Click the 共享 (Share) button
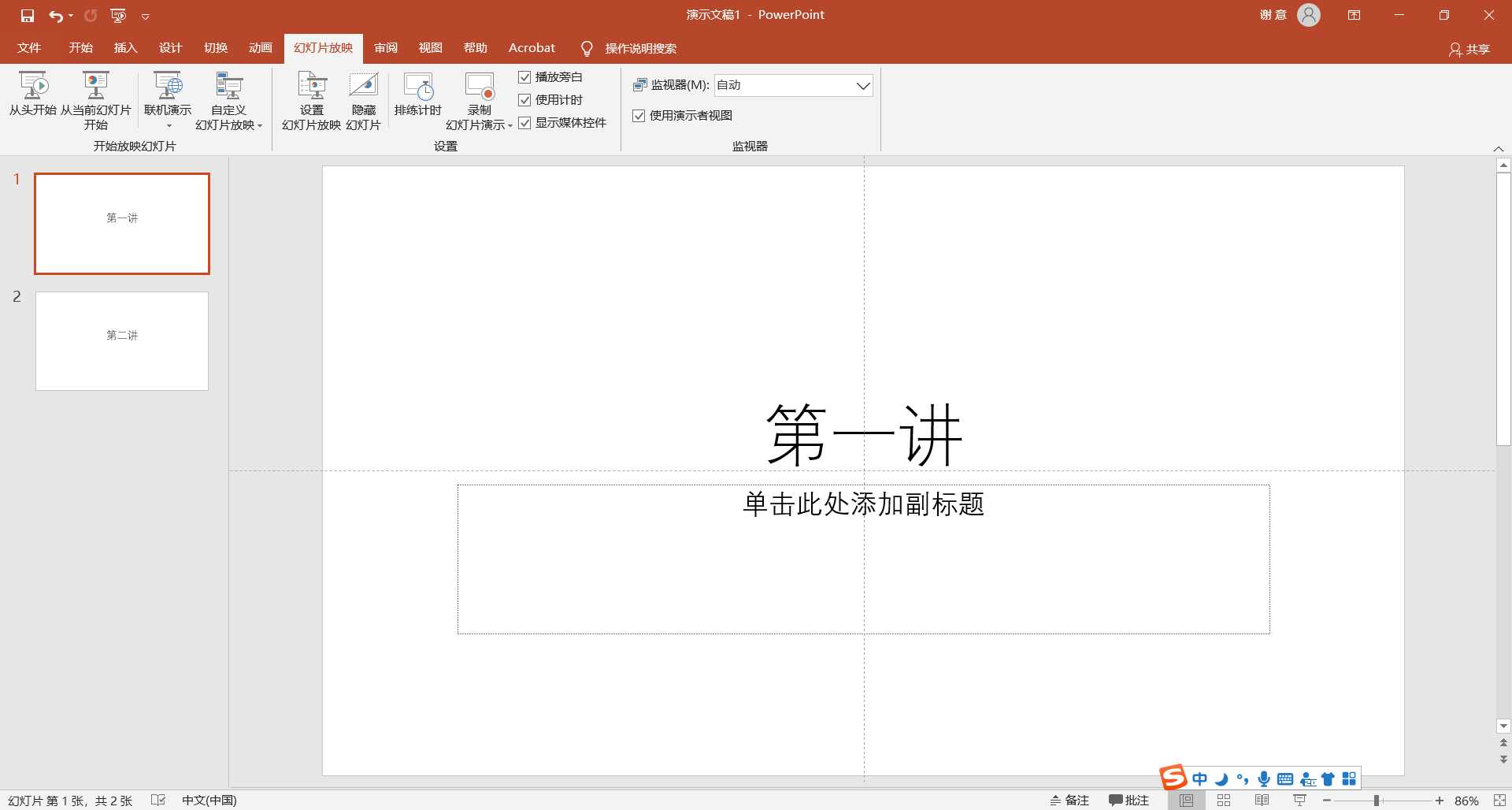This screenshot has width=1512, height=810. coord(1469,49)
